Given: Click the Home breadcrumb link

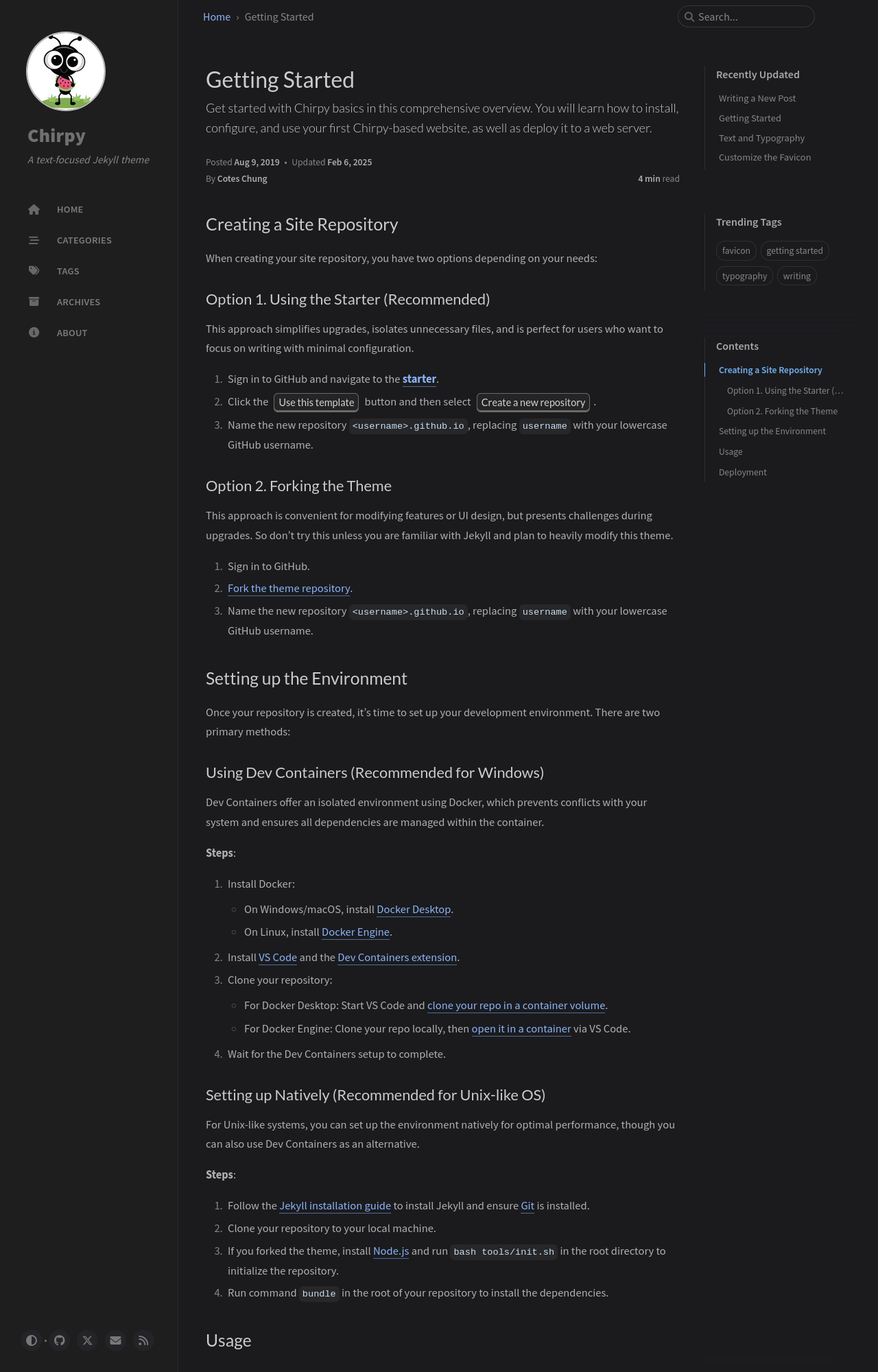Looking at the screenshot, I should [x=217, y=16].
